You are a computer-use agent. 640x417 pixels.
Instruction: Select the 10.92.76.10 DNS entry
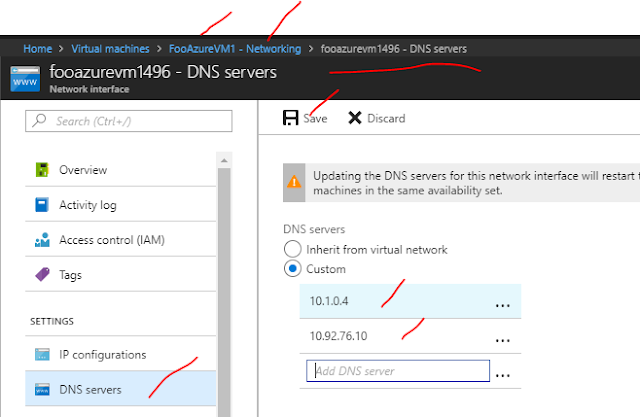click(410, 336)
